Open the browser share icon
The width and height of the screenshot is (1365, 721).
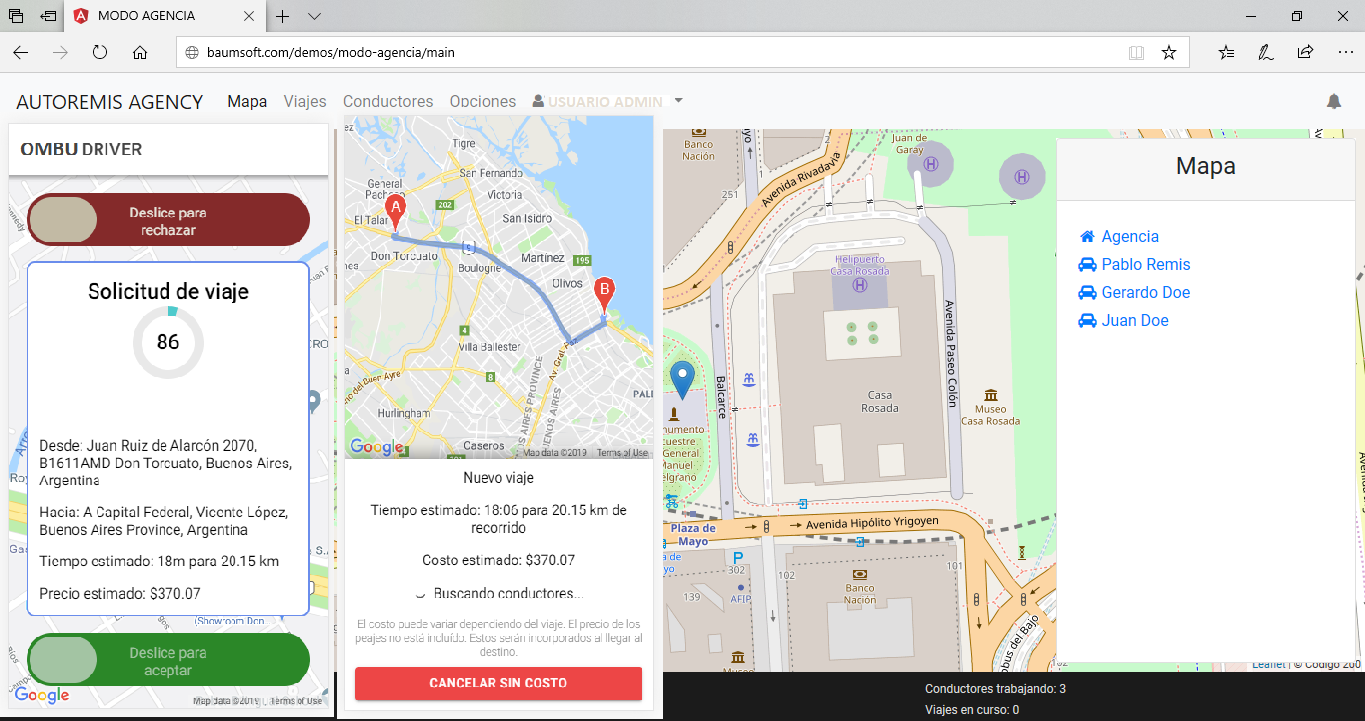[1305, 52]
